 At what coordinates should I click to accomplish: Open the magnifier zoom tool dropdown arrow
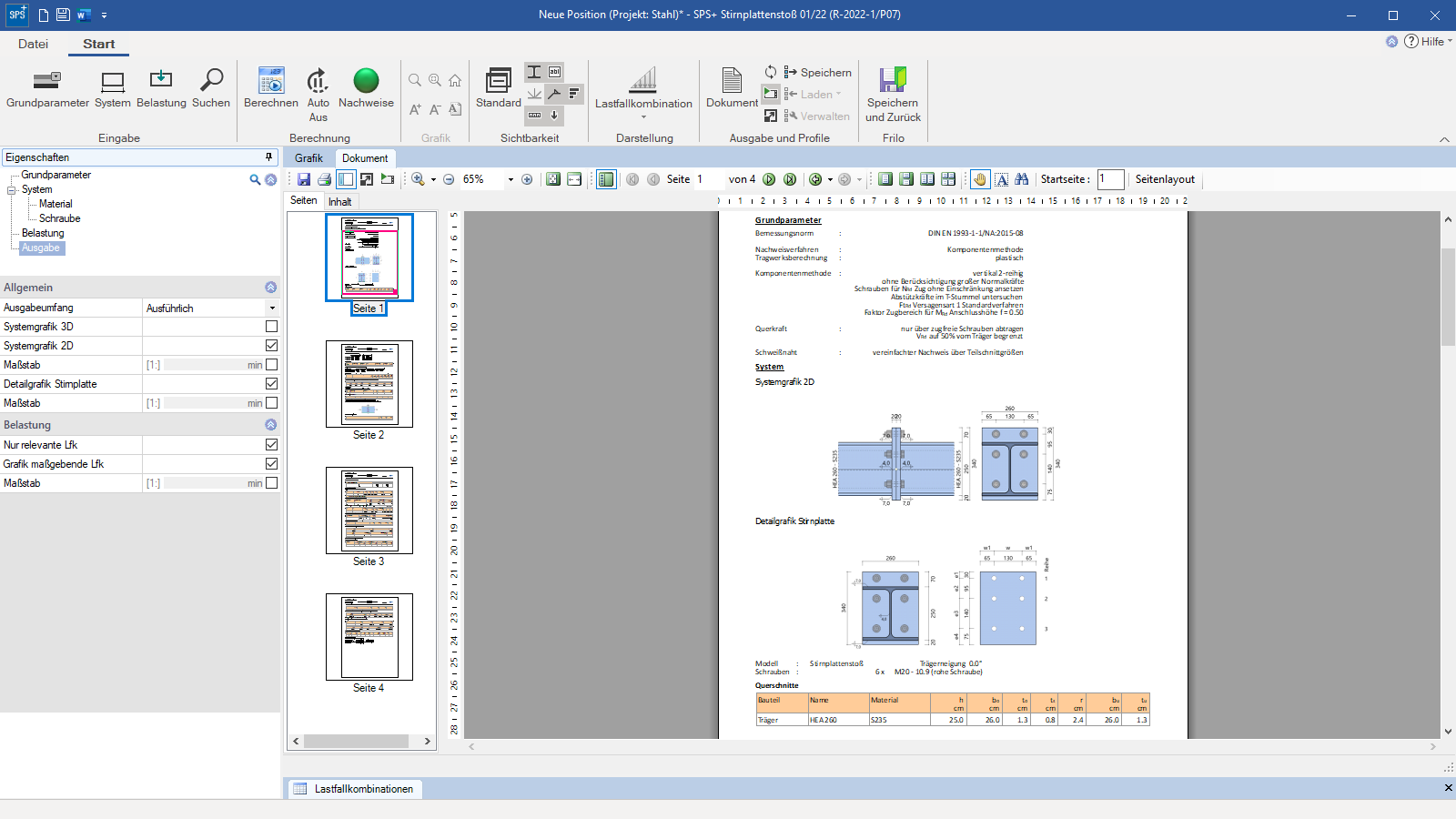tap(433, 179)
